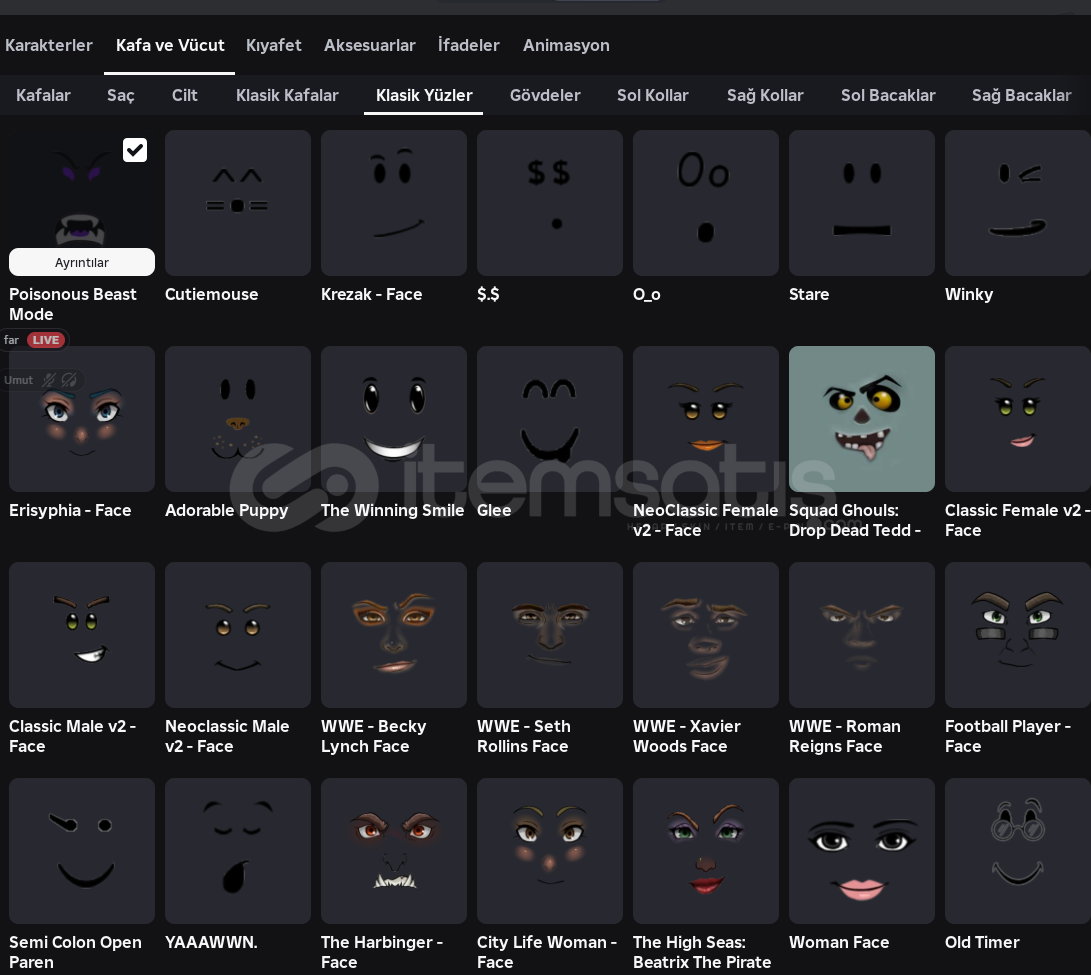Pick the O_o face
Image resolution: width=1091 pixels, height=975 pixels.
pyautogui.click(x=706, y=203)
